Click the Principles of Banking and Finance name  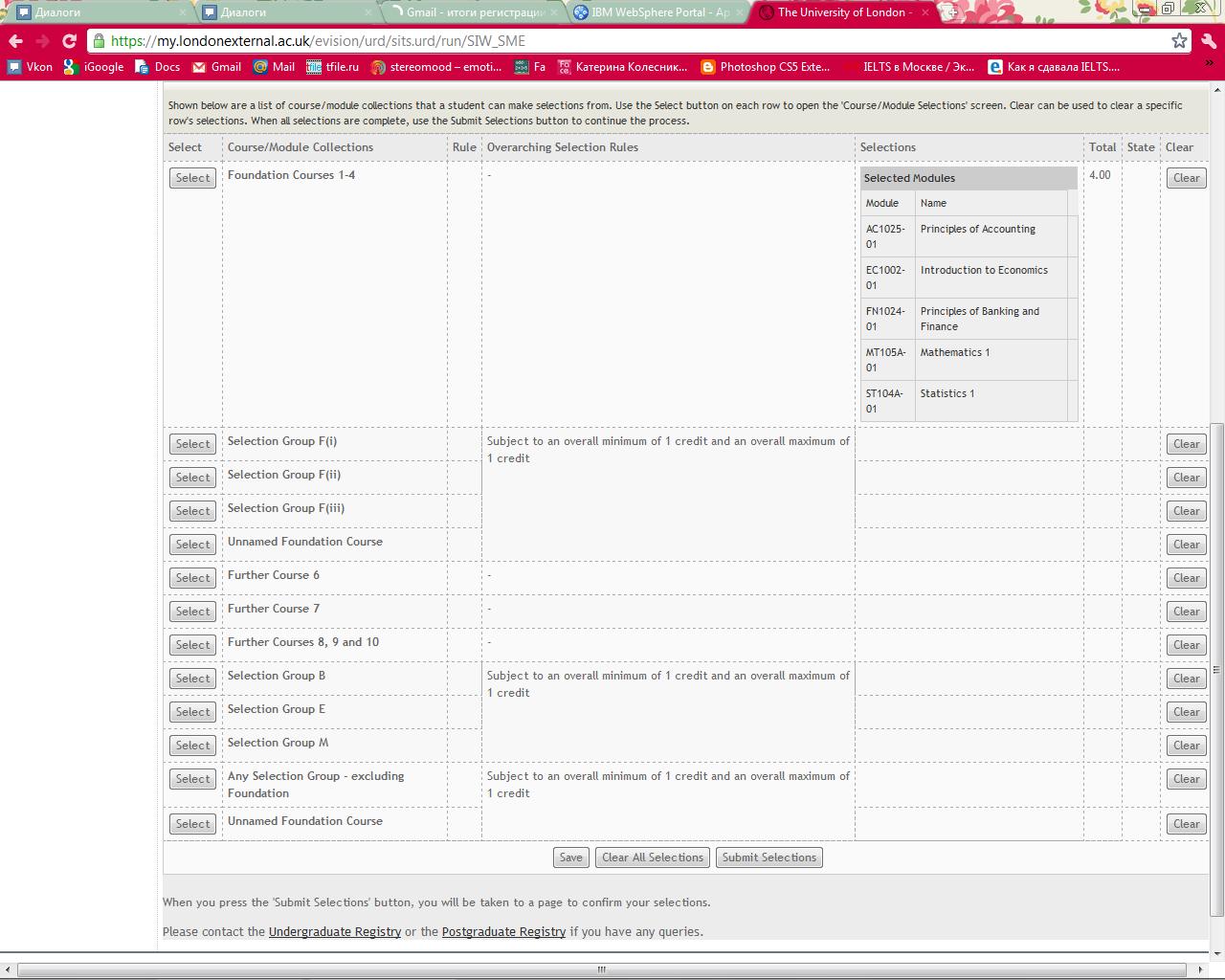[x=980, y=319]
